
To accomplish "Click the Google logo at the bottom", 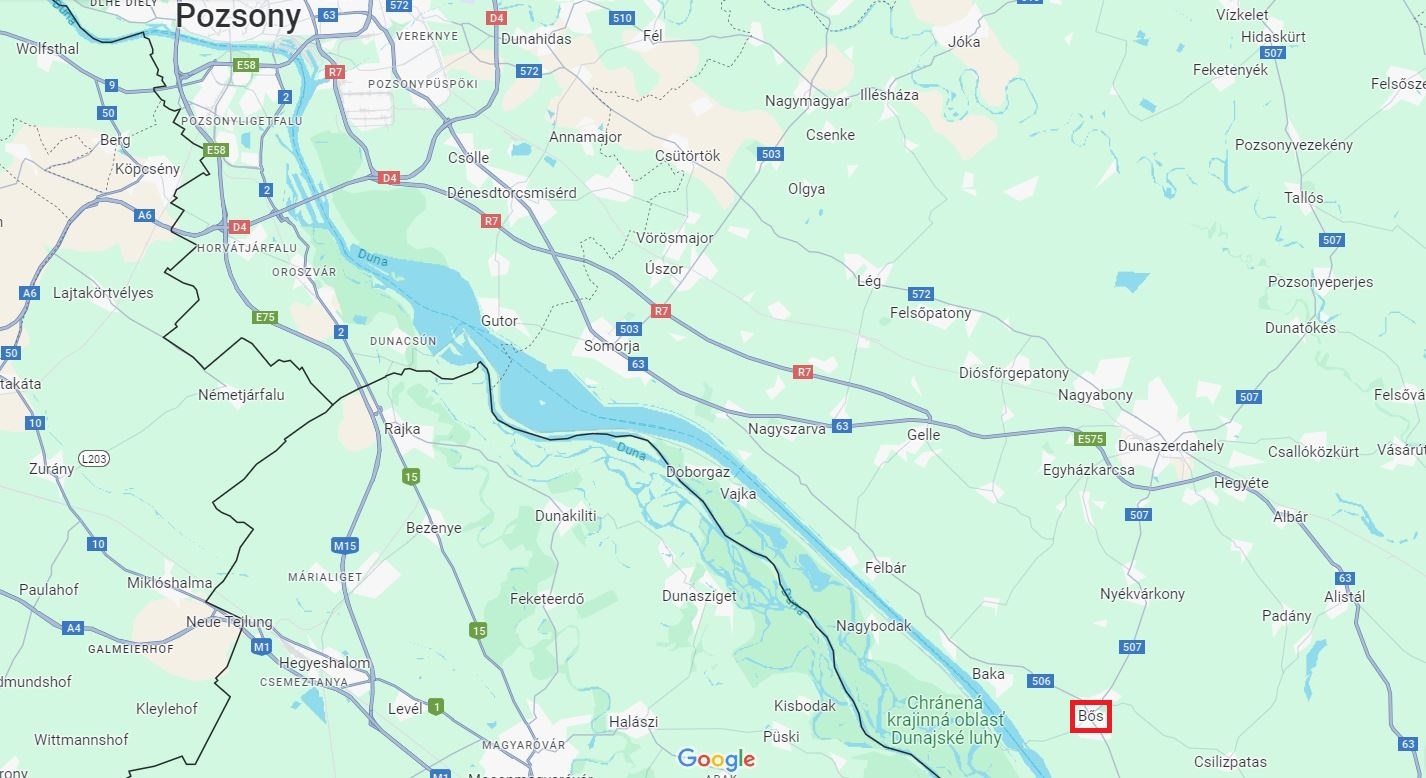I will (716, 759).
